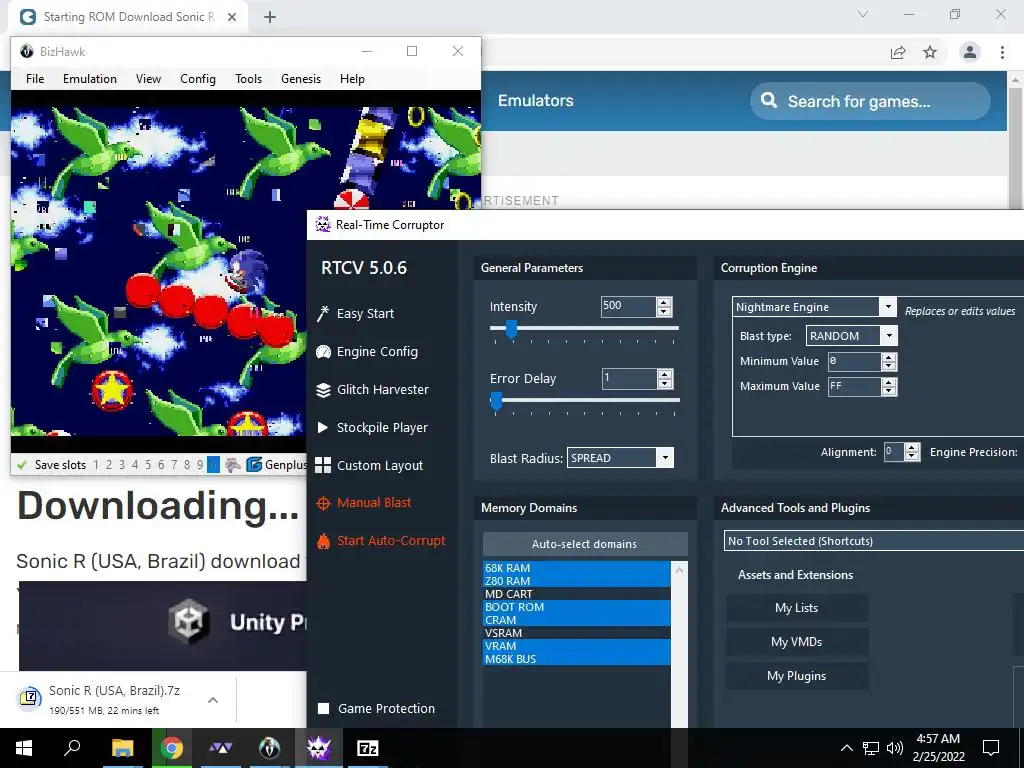Toggle the Z80 RAM memory domain
This screenshot has width=1024, height=768.
577,581
